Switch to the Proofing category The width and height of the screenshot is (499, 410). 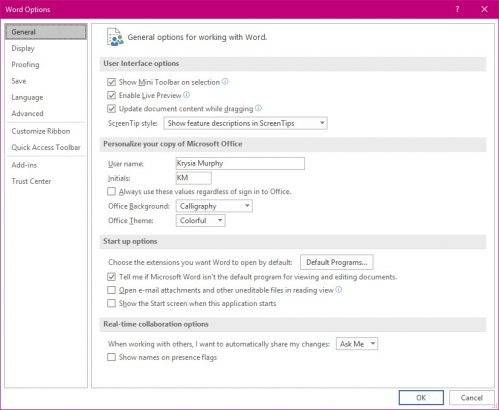tap(25, 65)
